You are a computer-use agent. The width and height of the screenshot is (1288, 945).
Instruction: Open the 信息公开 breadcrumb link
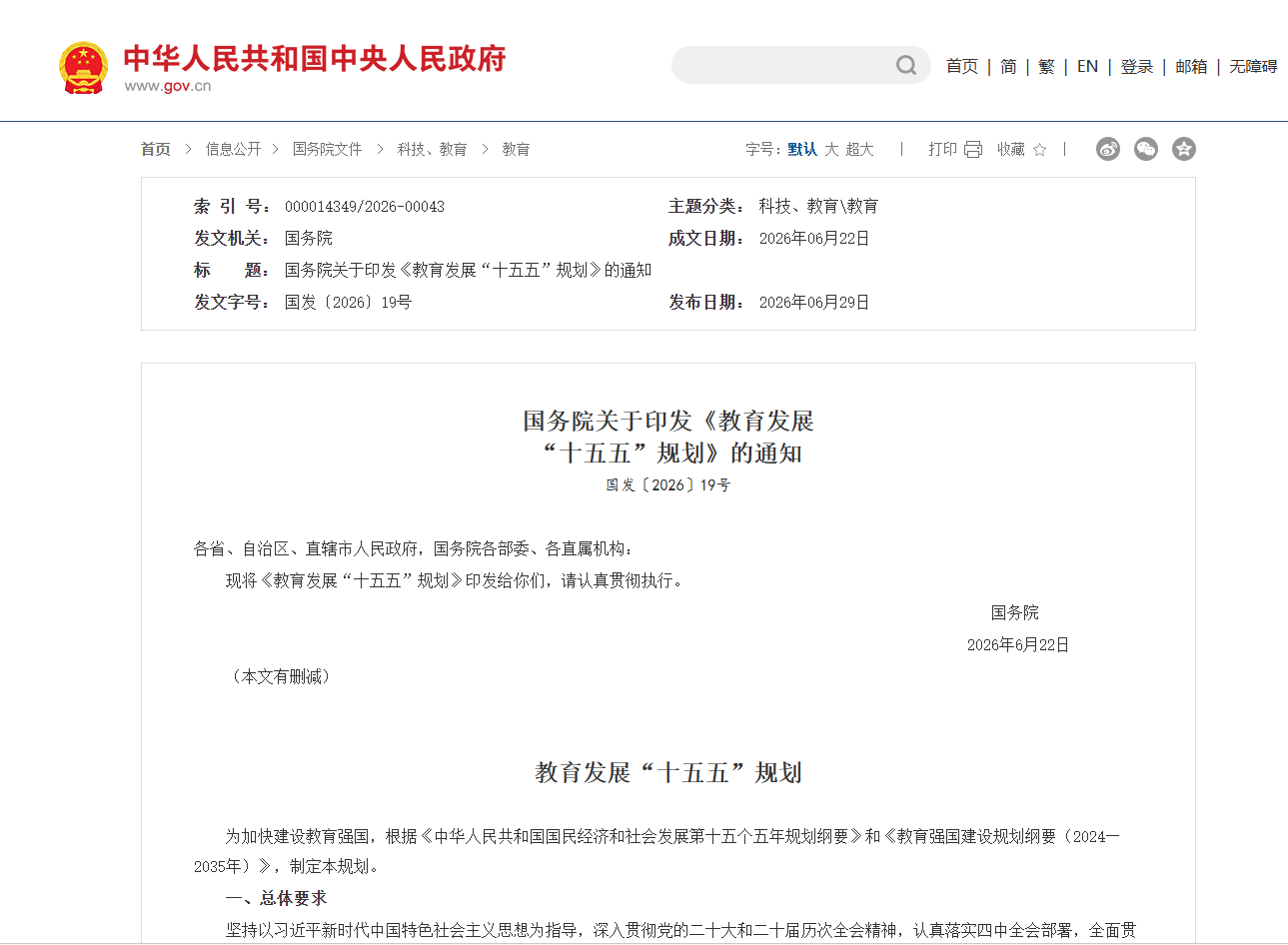(234, 149)
